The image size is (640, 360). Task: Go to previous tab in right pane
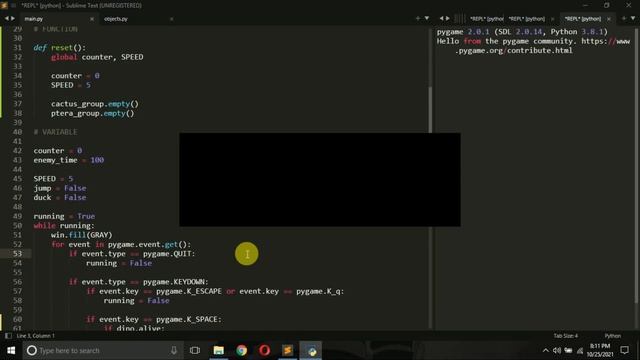[441, 18]
